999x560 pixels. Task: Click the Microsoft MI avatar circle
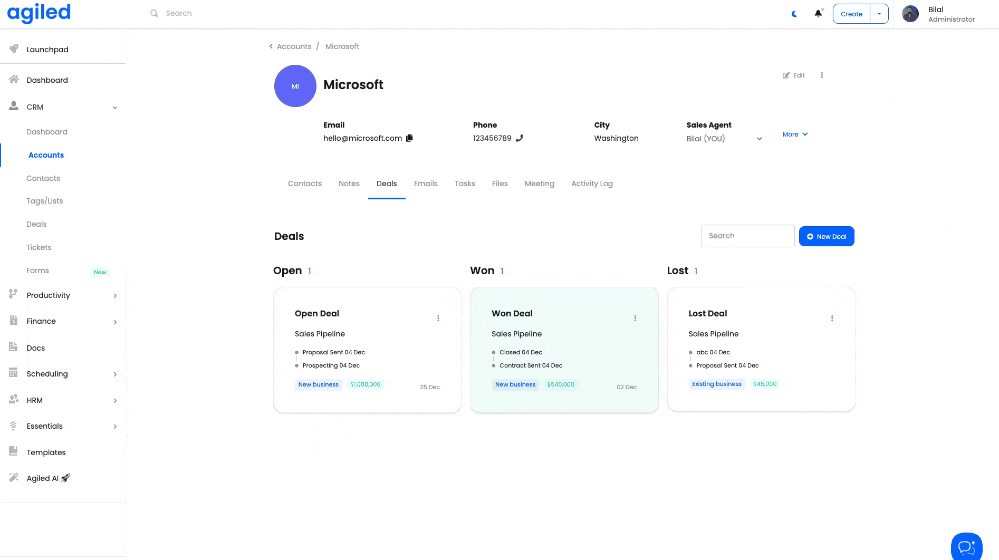coord(295,86)
